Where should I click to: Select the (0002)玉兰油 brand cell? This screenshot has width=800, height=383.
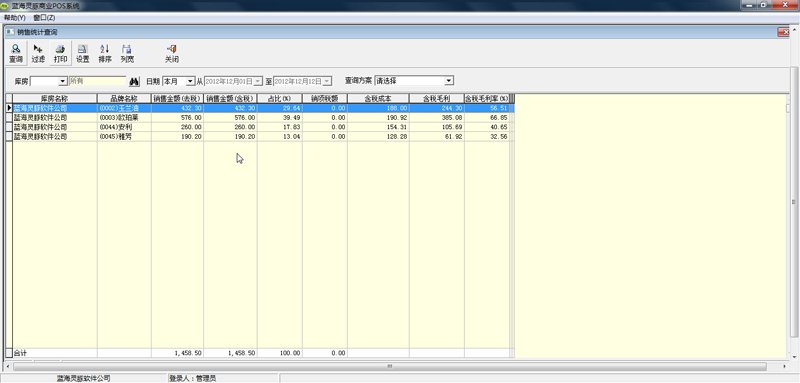[x=124, y=108]
